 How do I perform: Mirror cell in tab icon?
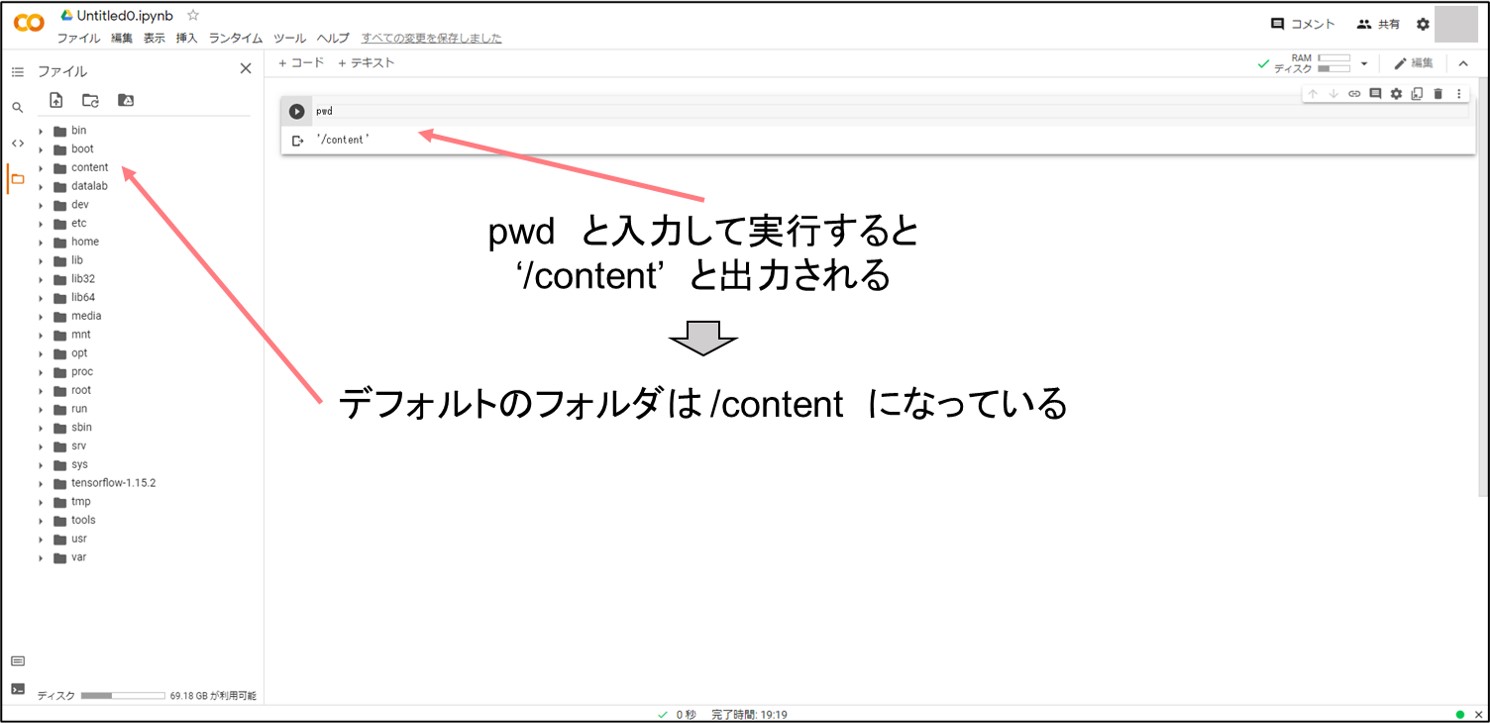1416,94
